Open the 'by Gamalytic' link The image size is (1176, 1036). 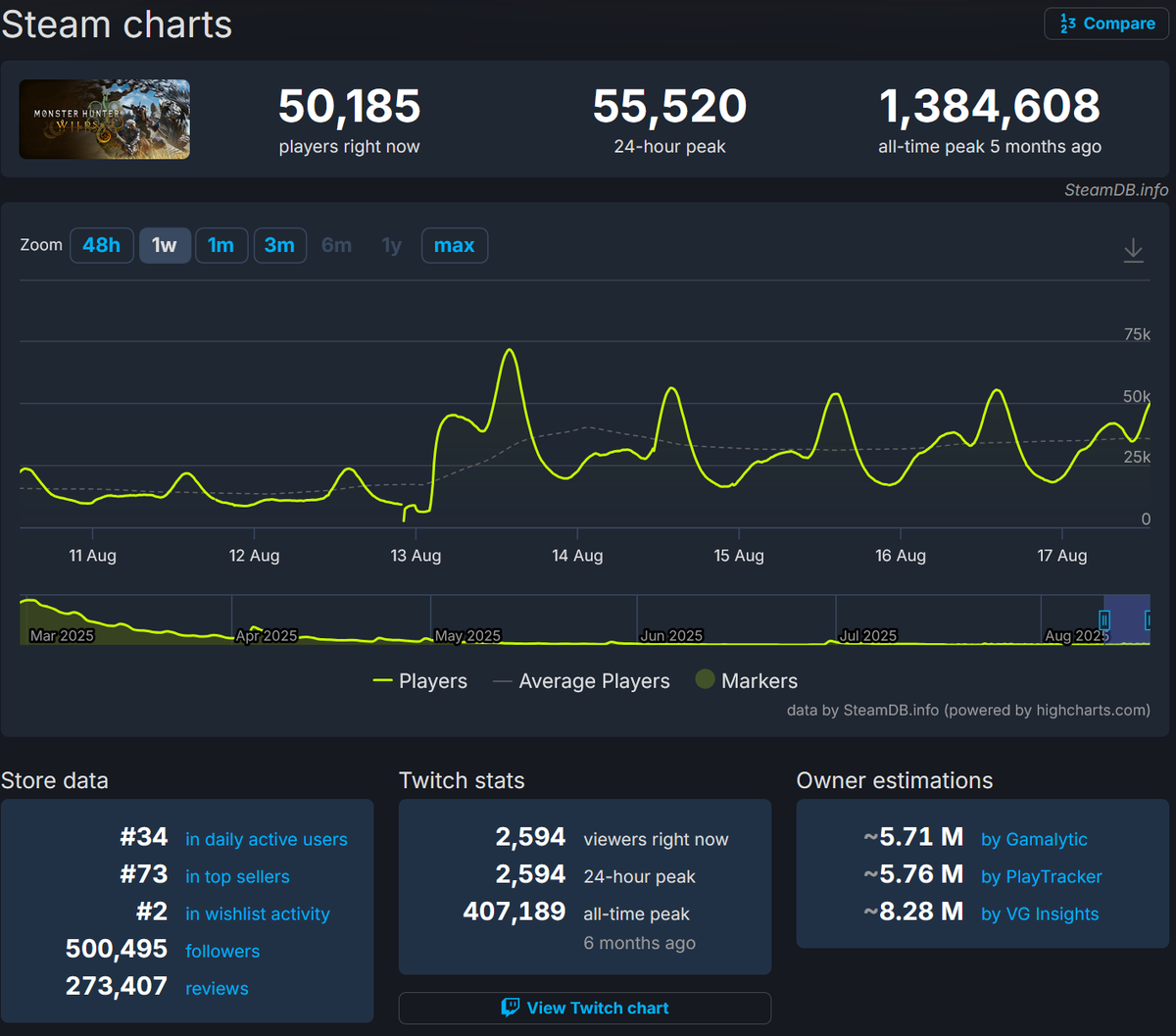[1034, 839]
